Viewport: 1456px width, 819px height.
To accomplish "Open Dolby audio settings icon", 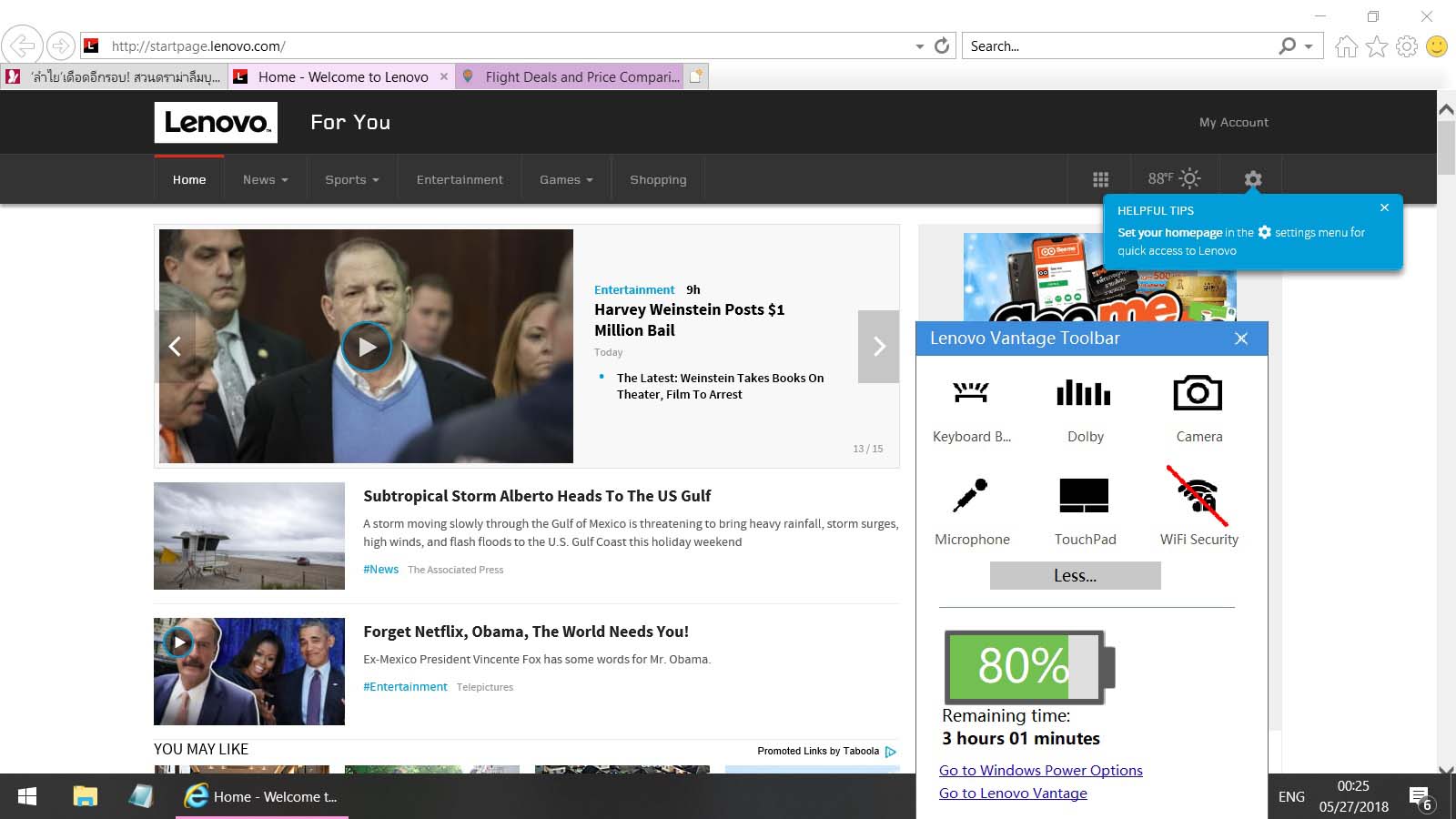I will [1084, 392].
